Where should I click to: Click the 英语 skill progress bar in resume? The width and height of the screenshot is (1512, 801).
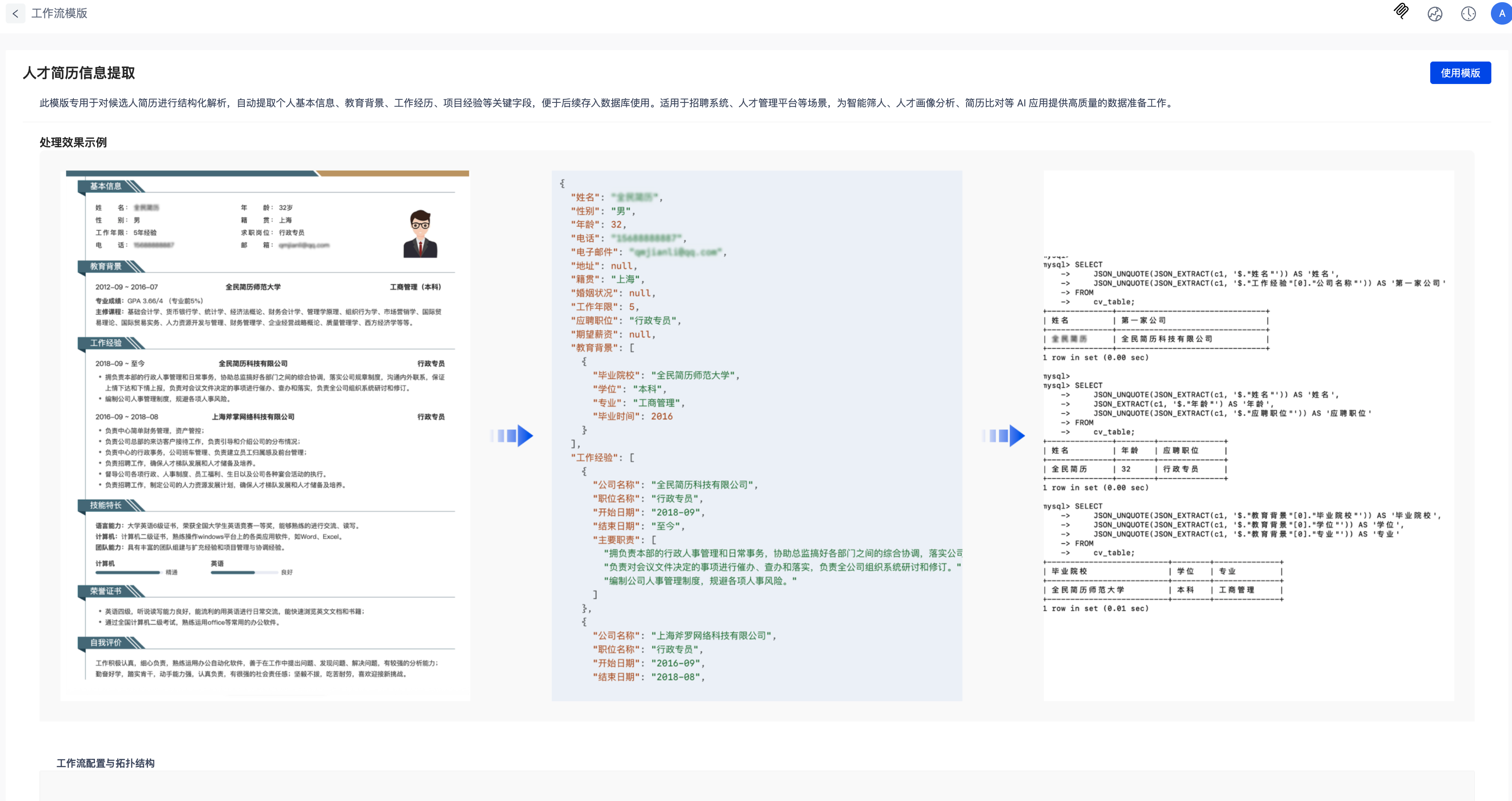pos(244,572)
